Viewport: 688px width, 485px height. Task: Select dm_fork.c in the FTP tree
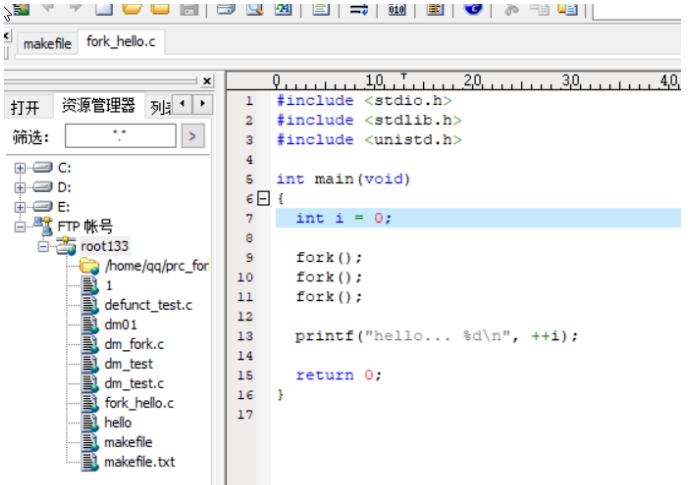pyautogui.click(x=133, y=344)
